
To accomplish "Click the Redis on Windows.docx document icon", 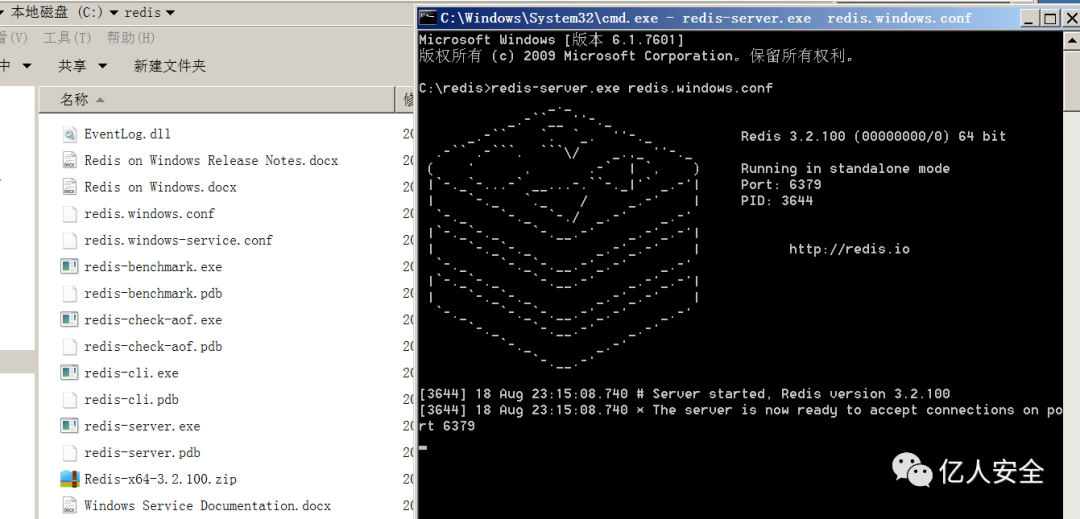I will [69, 187].
